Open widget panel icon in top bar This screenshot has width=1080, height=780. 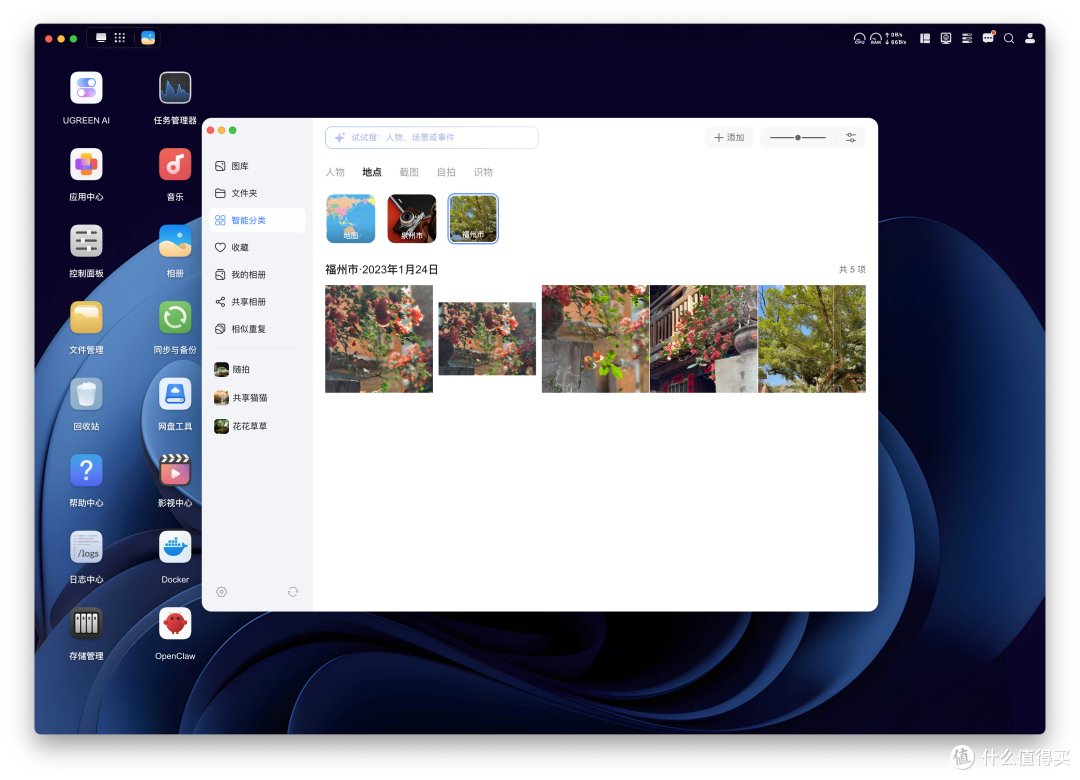pos(925,39)
